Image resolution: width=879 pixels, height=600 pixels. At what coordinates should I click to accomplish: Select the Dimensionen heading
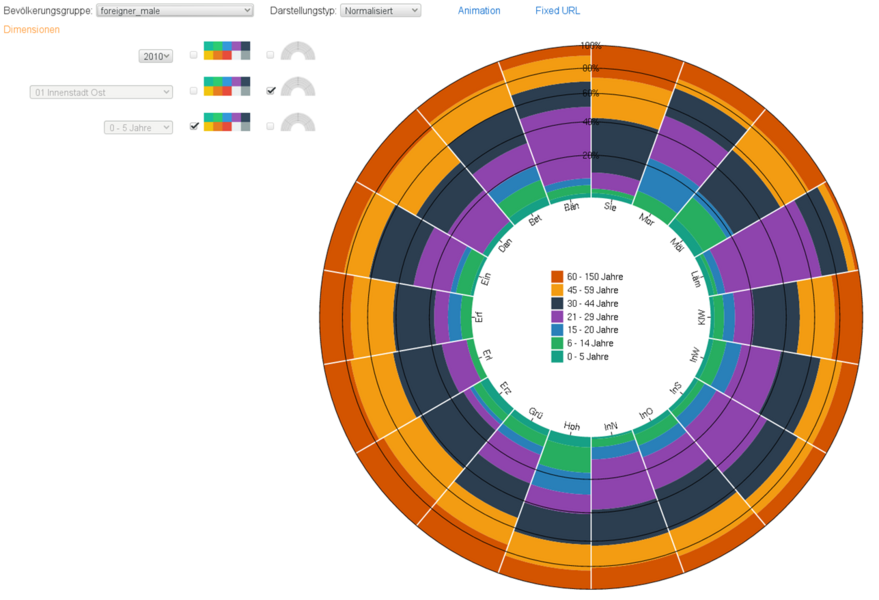(31, 30)
